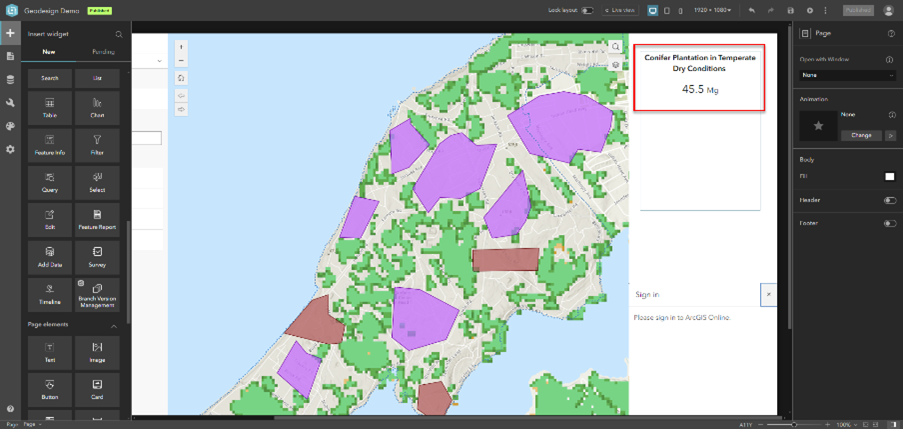Click the canvas zoom slider handle
Viewport: 903px width, 429px height.
[794, 424]
